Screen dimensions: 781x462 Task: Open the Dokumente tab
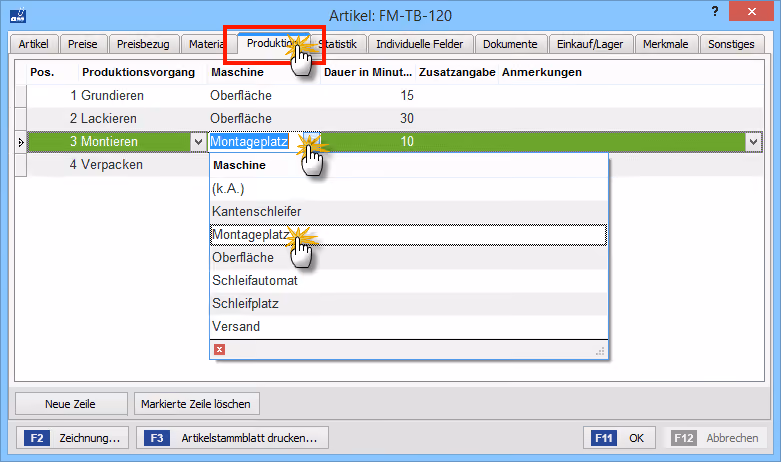pos(510,44)
